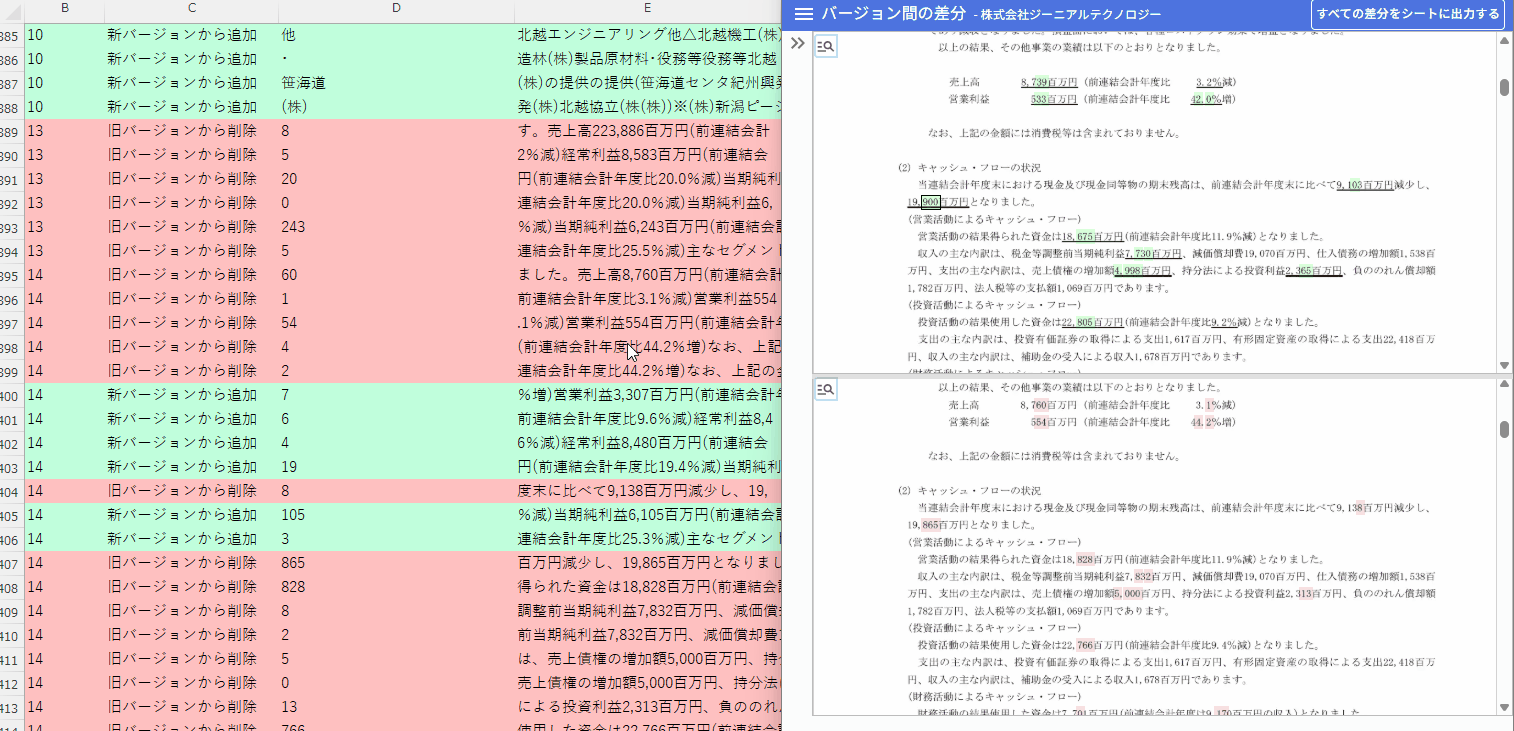Click highlighted 22,805百万円 in the upper pane
Screen dimensions: 1514x731
click(x=1092, y=322)
